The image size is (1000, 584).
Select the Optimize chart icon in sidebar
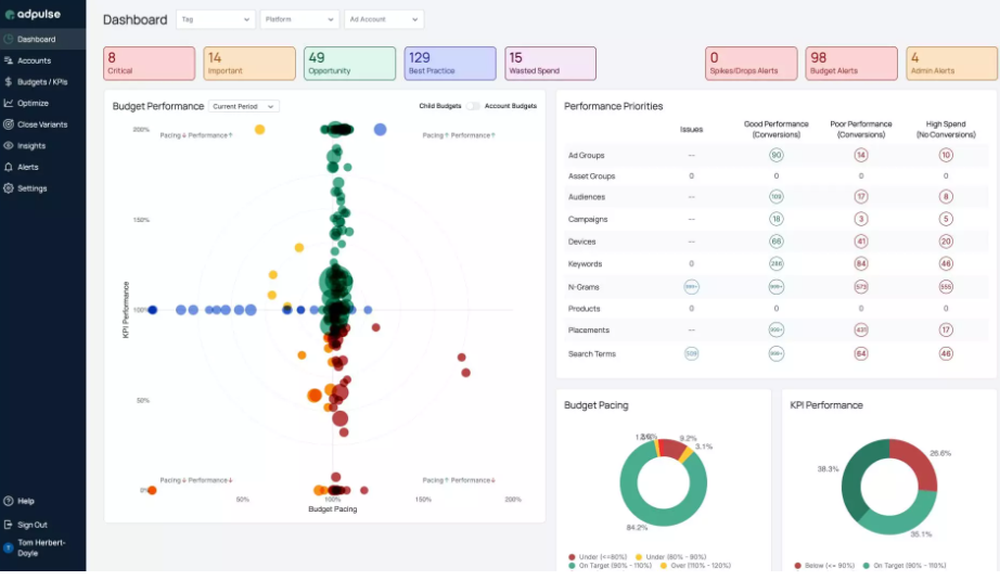click(x=10, y=103)
